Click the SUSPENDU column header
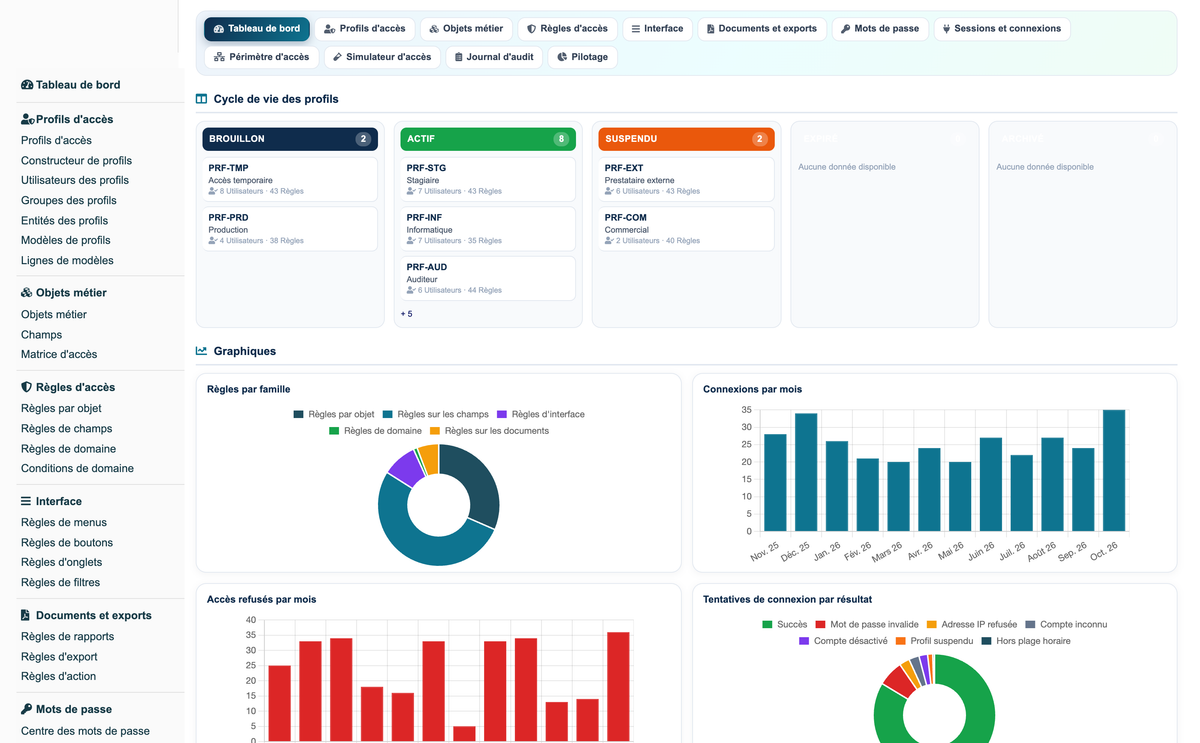The height and width of the screenshot is (743, 1200). point(686,139)
